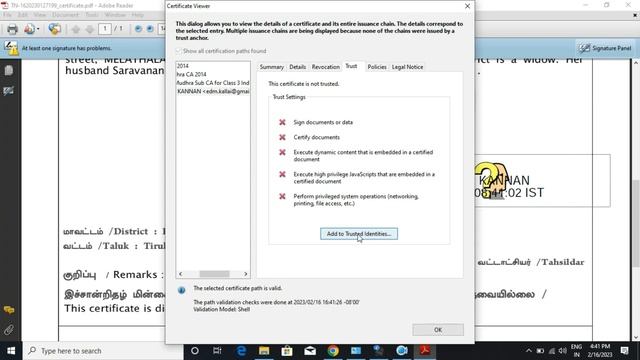The image size is (640, 360).
Task: Open the Zoom app icon on taskbar
Action: coord(402,351)
